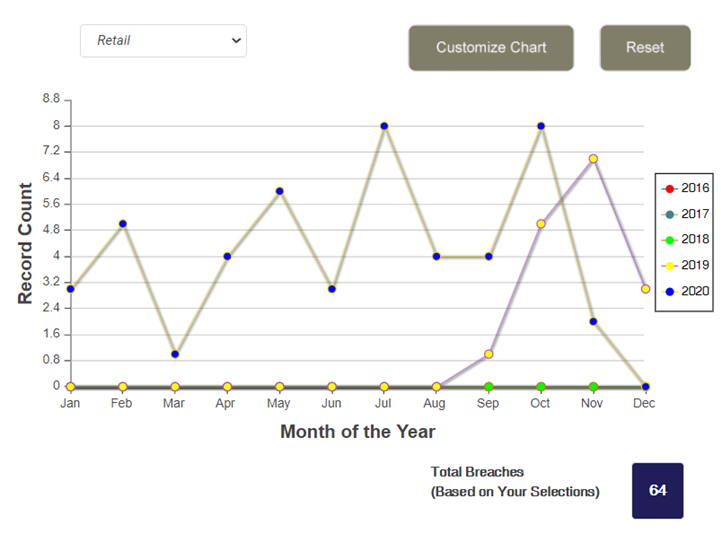Select the 2020 January data point at 3
This screenshot has height=548, width=721.
coord(70,289)
